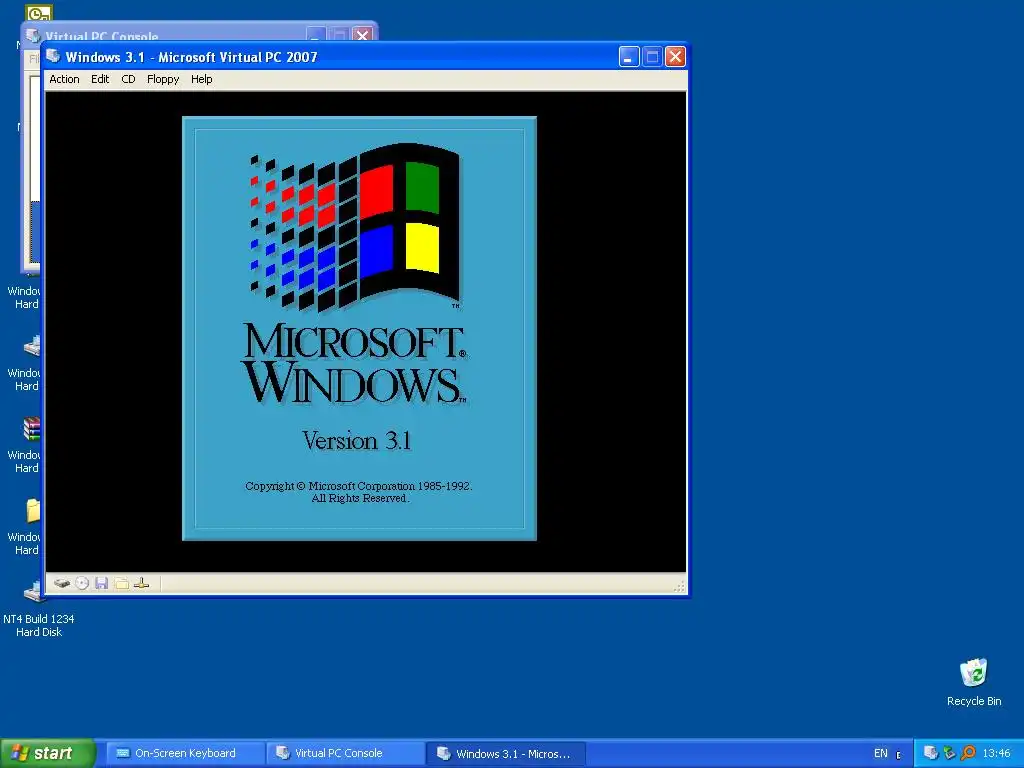Open the Action menu
The height and width of the screenshot is (768, 1024).
pos(64,79)
